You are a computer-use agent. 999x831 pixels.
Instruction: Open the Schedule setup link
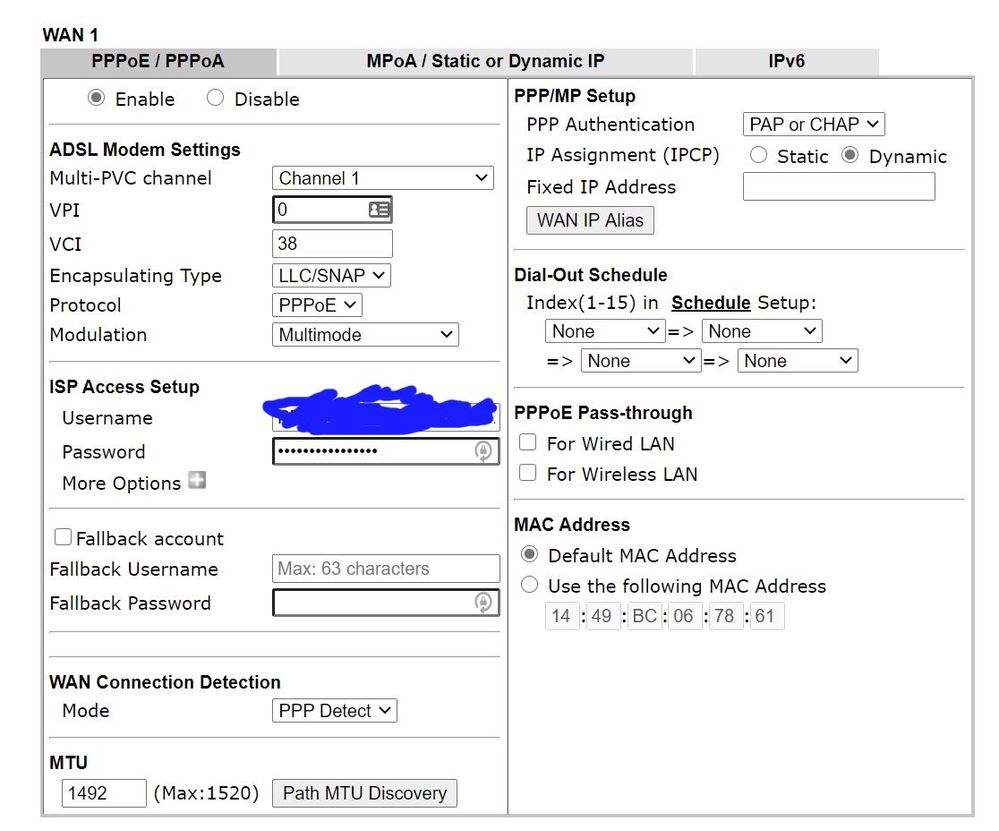pyautogui.click(x=710, y=303)
